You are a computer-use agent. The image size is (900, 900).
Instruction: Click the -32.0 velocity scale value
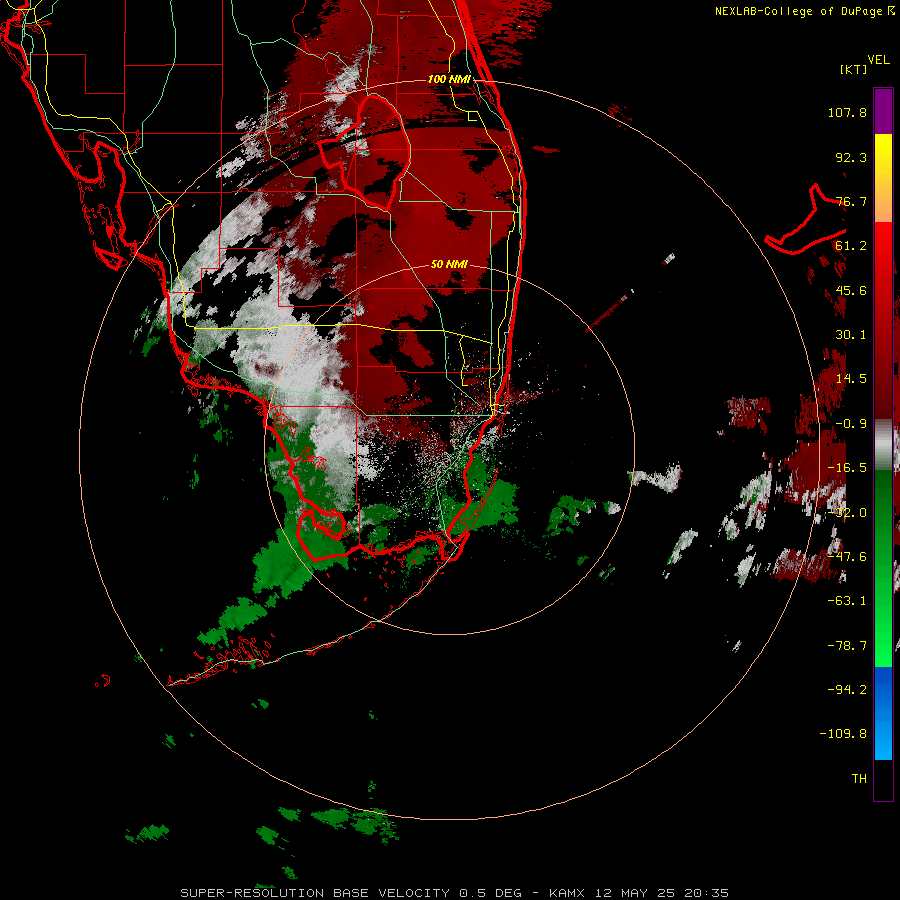pos(847,513)
